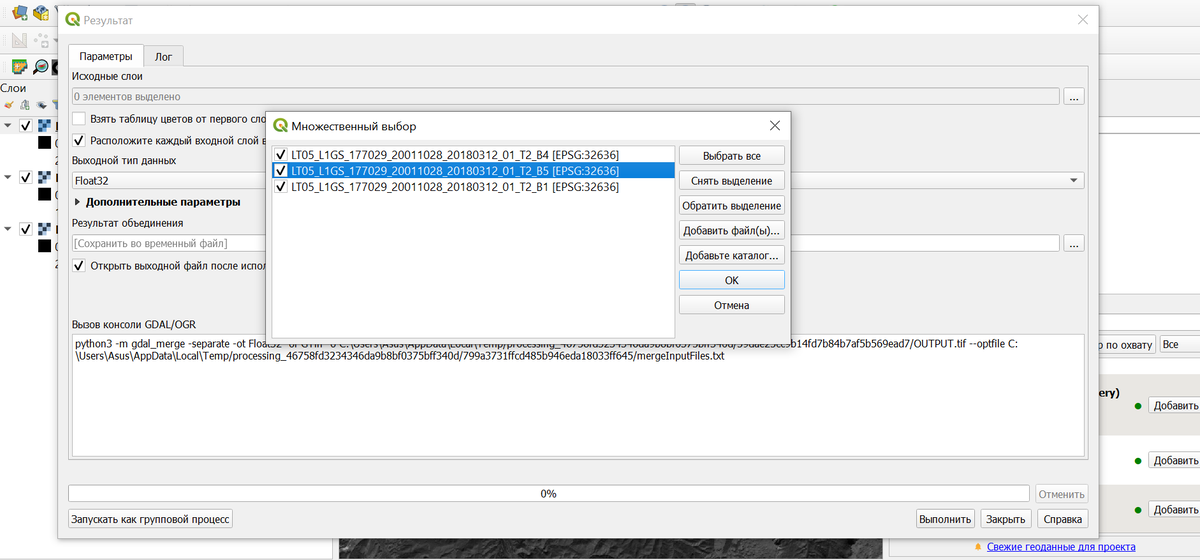Screen dimensions: 1200x560
Task: Click Снять выделение button
Action: click(732, 181)
